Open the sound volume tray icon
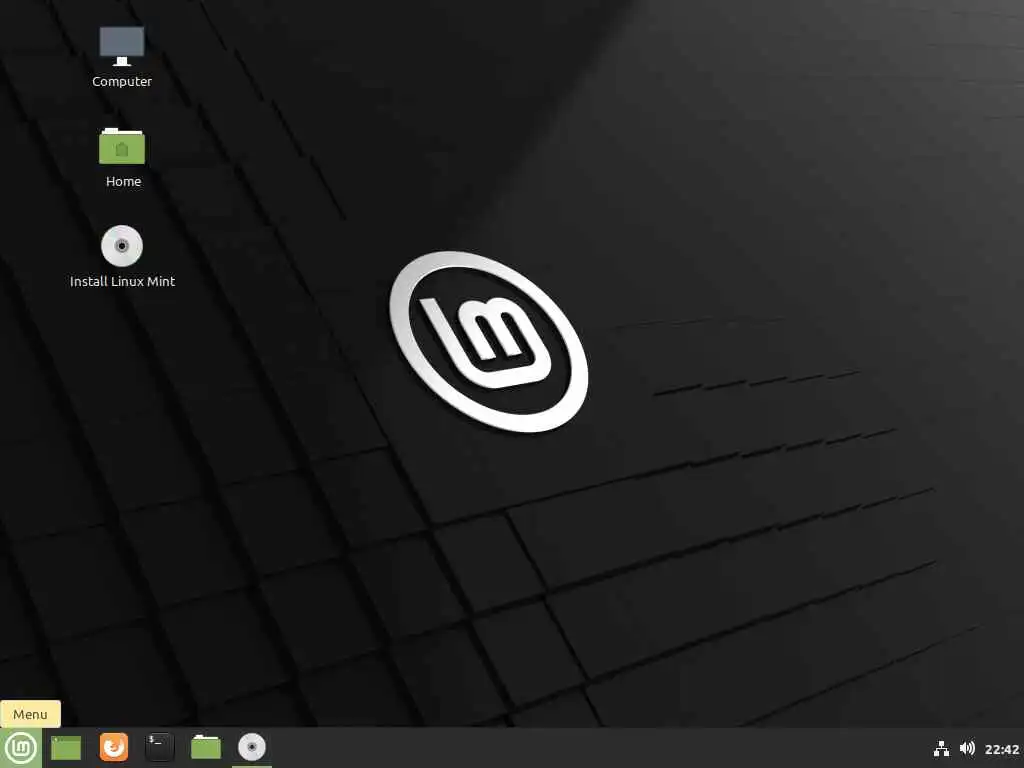The width and height of the screenshot is (1024, 768). pos(967,748)
